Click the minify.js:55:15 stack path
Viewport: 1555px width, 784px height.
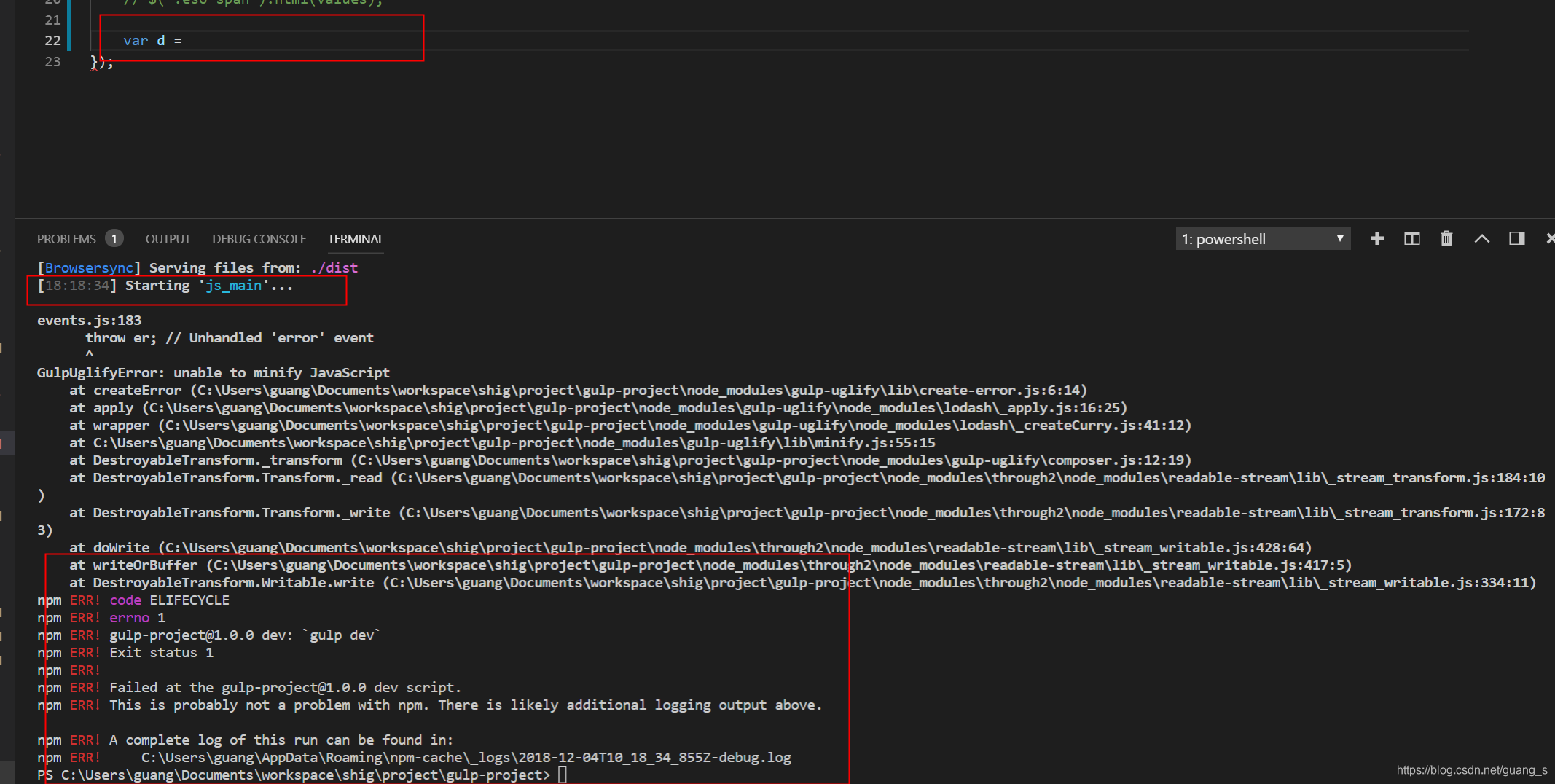tap(514, 442)
